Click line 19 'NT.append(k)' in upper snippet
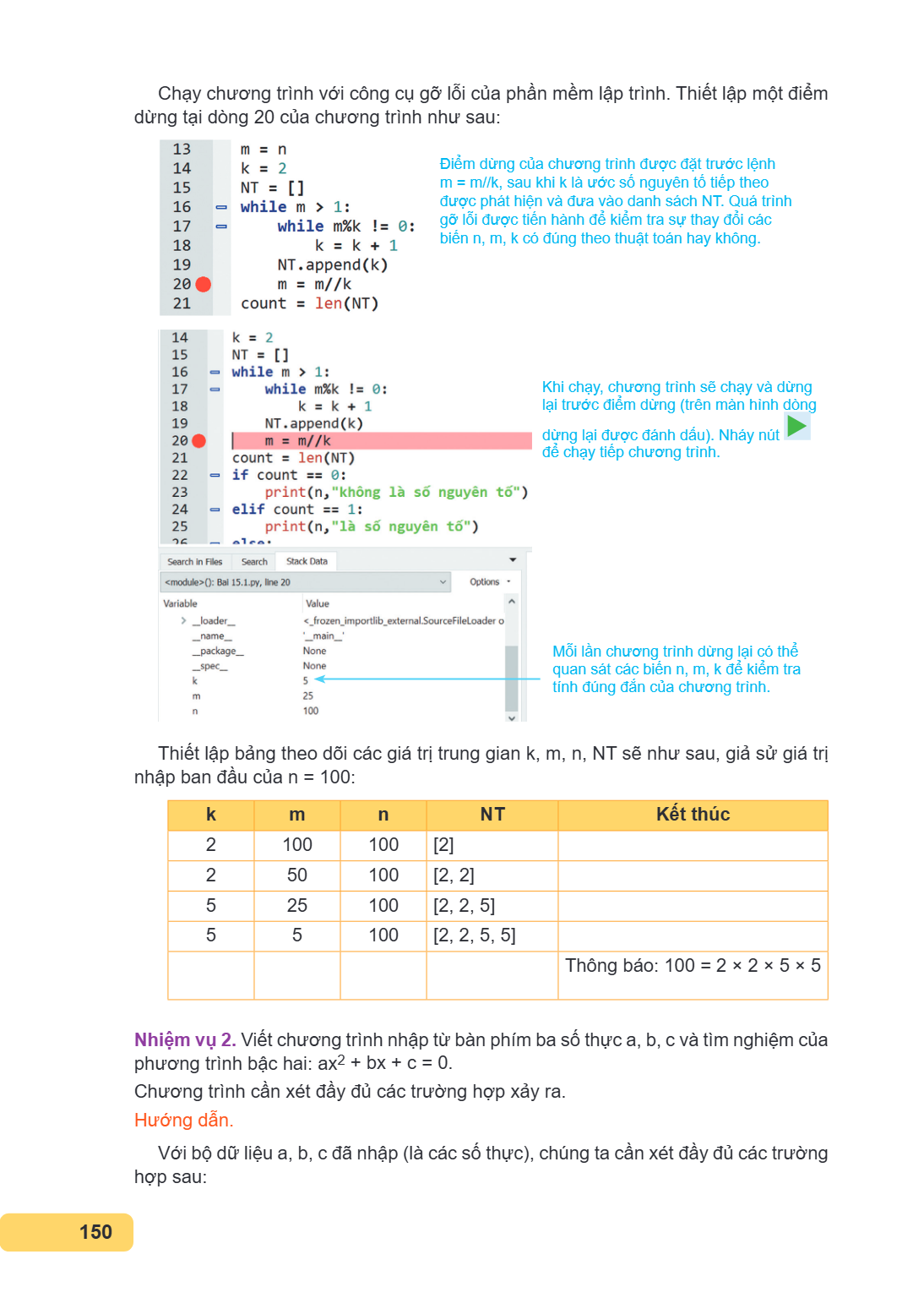Image resolution: width=924 pixels, height=1298 pixels. (333, 265)
